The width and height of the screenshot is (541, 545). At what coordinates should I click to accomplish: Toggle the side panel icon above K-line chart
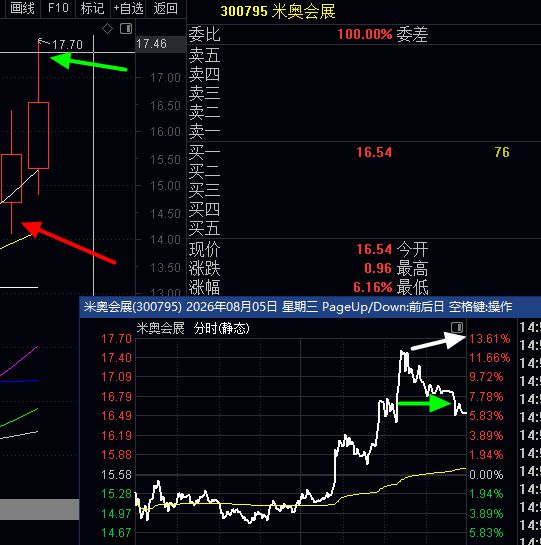[126, 29]
